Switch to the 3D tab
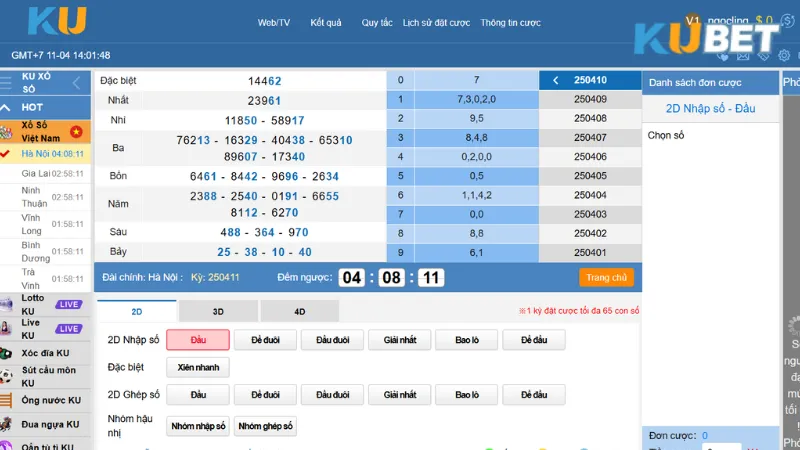Viewport: 800px width, 450px height. (x=218, y=311)
